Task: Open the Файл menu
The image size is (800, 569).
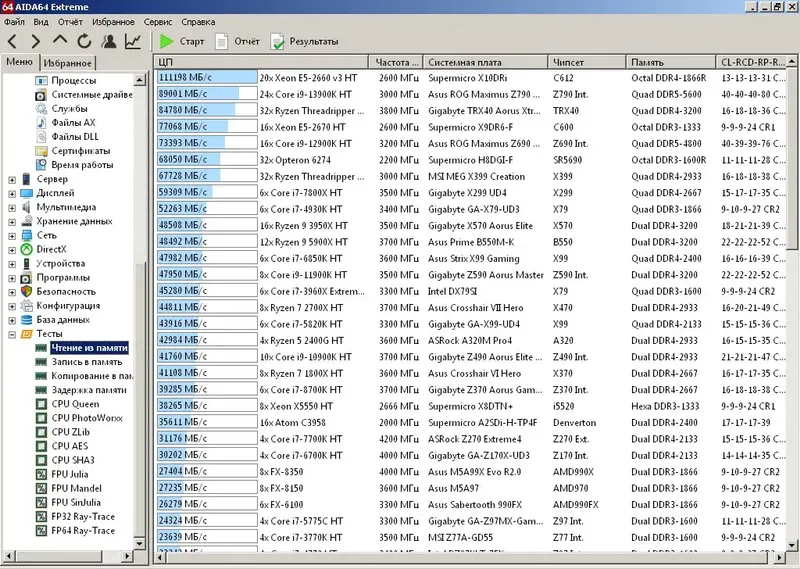Action: pos(14,22)
